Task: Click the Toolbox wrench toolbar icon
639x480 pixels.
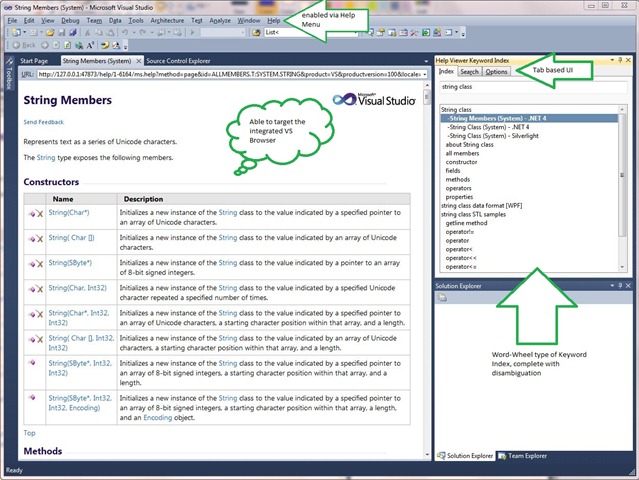Action: click(x=414, y=32)
